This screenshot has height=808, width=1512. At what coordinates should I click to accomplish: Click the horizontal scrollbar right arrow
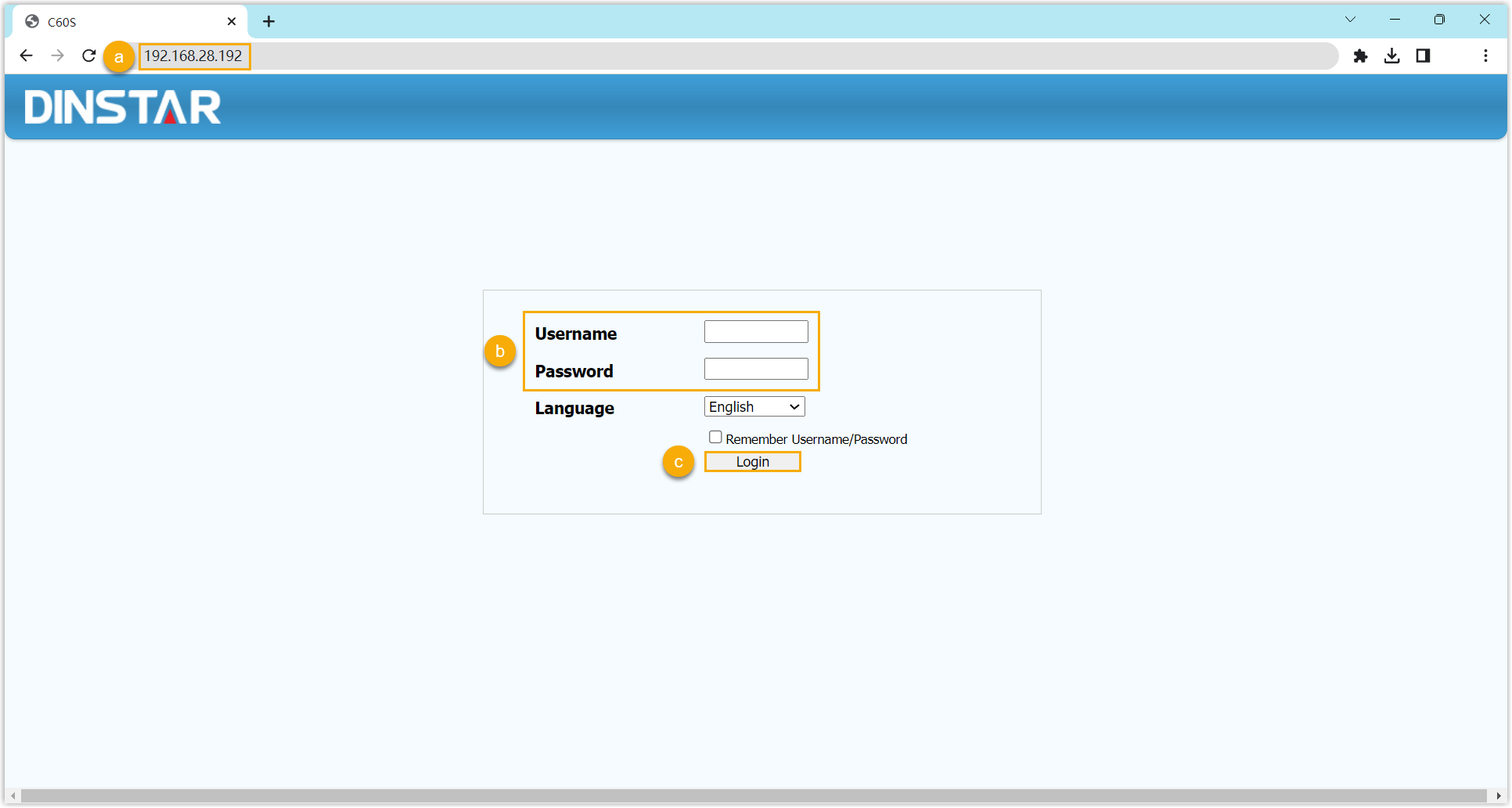click(x=1498, y=796)
